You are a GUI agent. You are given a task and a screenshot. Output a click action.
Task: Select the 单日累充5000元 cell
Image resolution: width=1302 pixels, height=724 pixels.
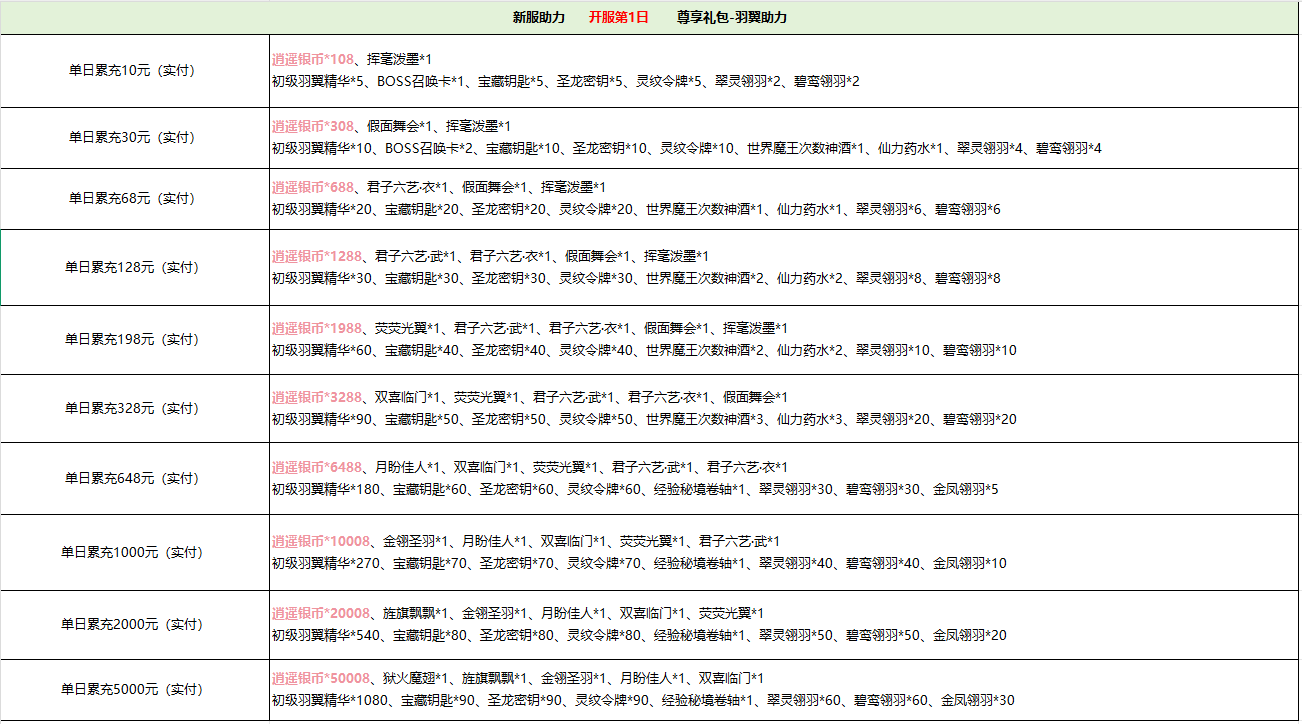[x=132, y=690]
